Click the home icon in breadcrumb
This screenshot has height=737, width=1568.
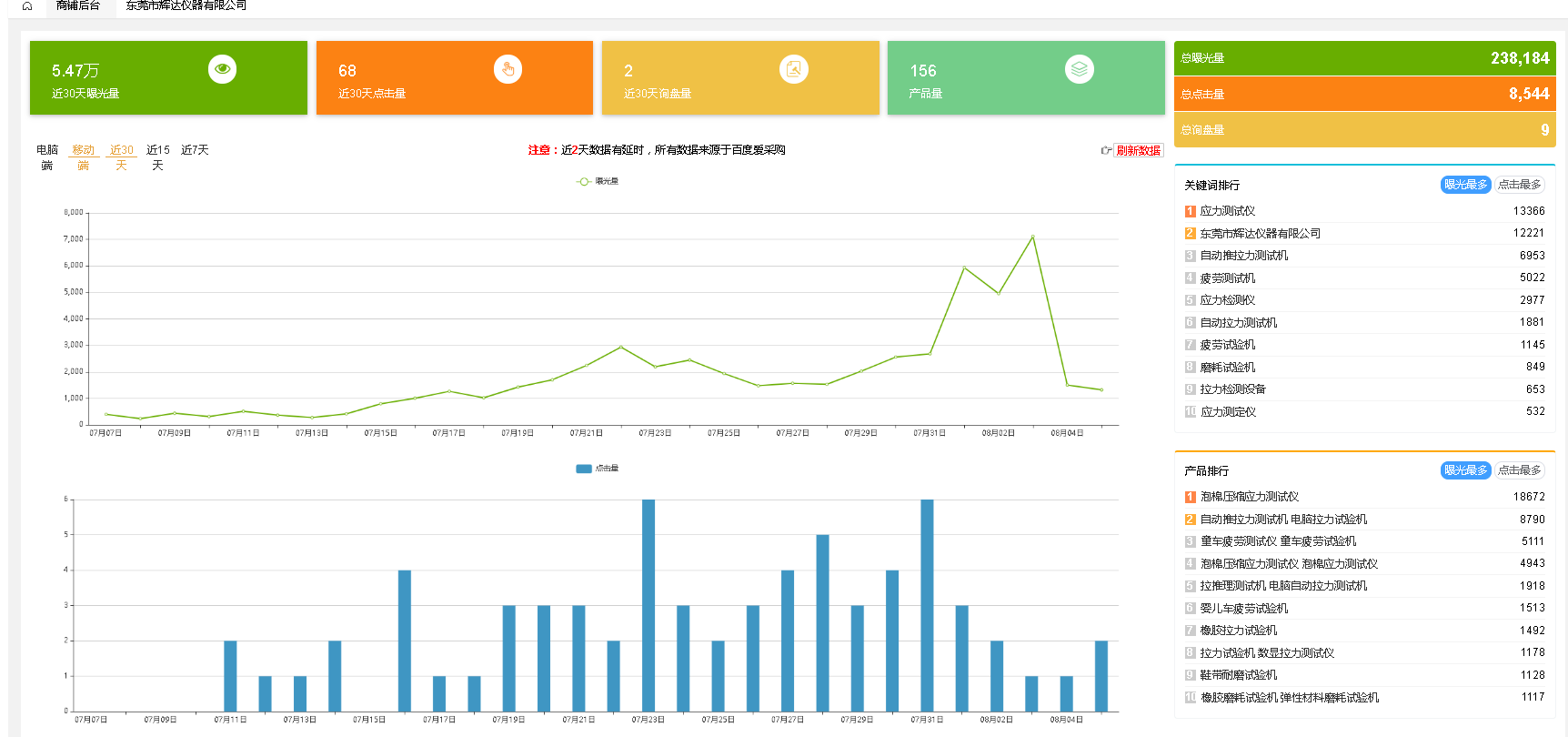coord(27,6)
